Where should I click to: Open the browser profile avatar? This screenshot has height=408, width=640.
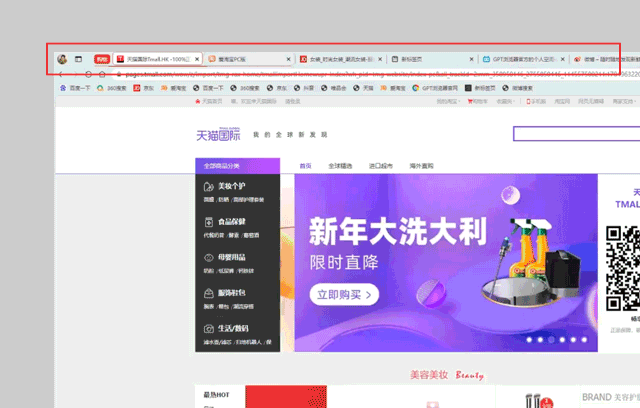click(62, 59)
